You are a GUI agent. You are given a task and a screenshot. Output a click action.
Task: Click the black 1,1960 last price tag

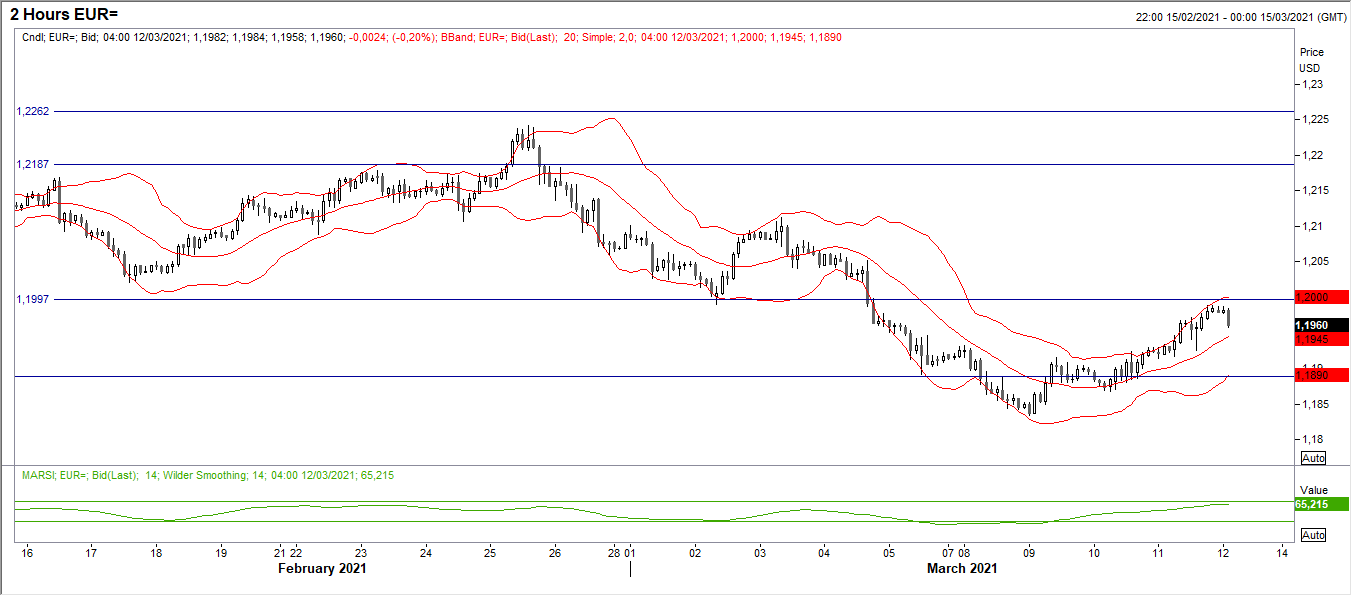(x=1321, y=325)
